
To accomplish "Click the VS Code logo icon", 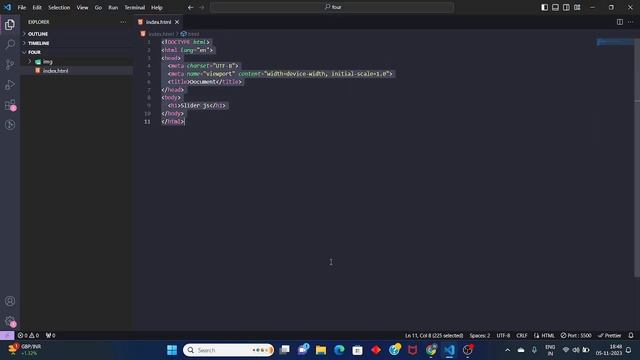I will (7, 7).
